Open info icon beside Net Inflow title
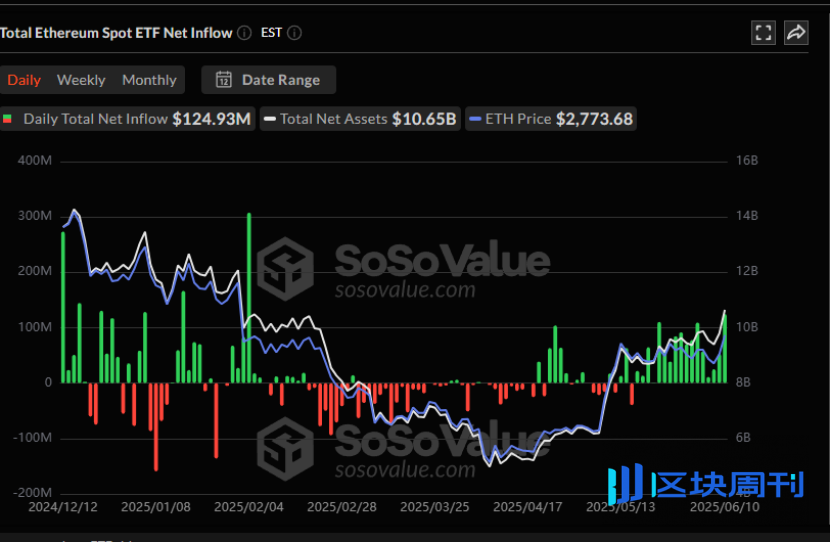830x542 pixels. (244, 33)
